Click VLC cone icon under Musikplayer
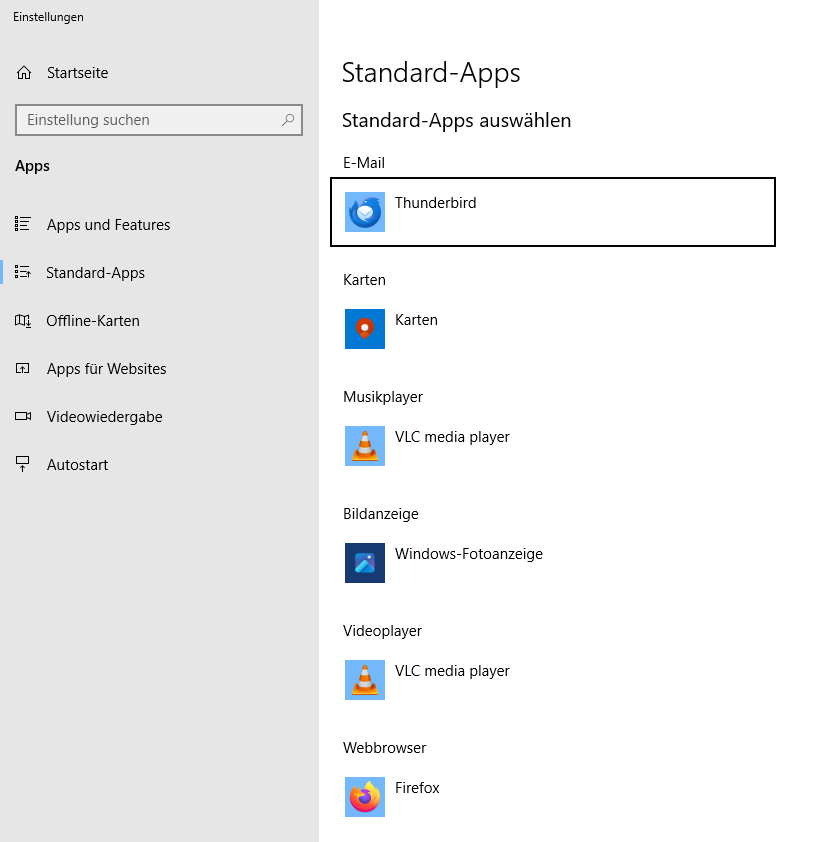 [x=365, y=446]
